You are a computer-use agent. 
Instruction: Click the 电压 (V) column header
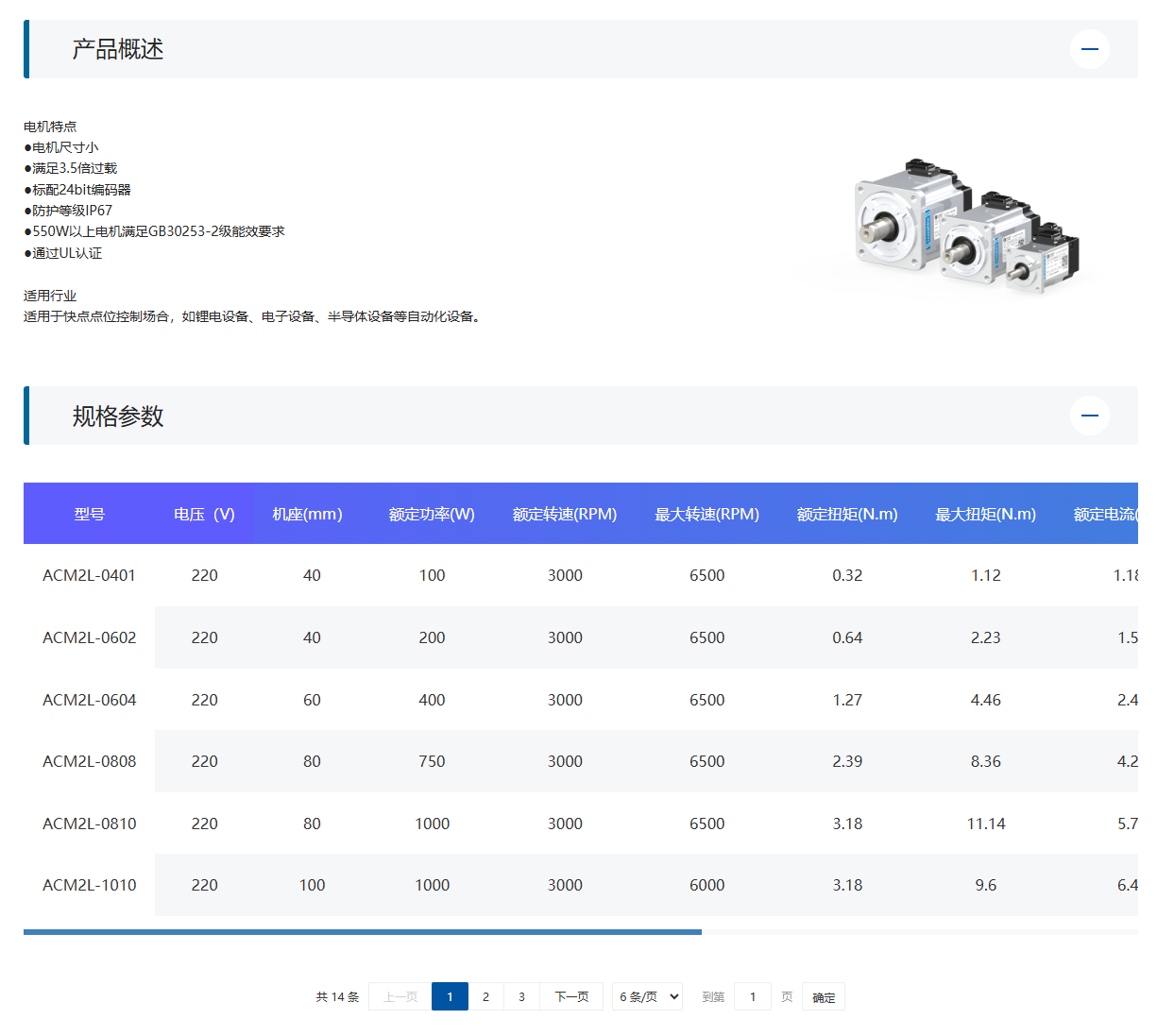[204, 514]
